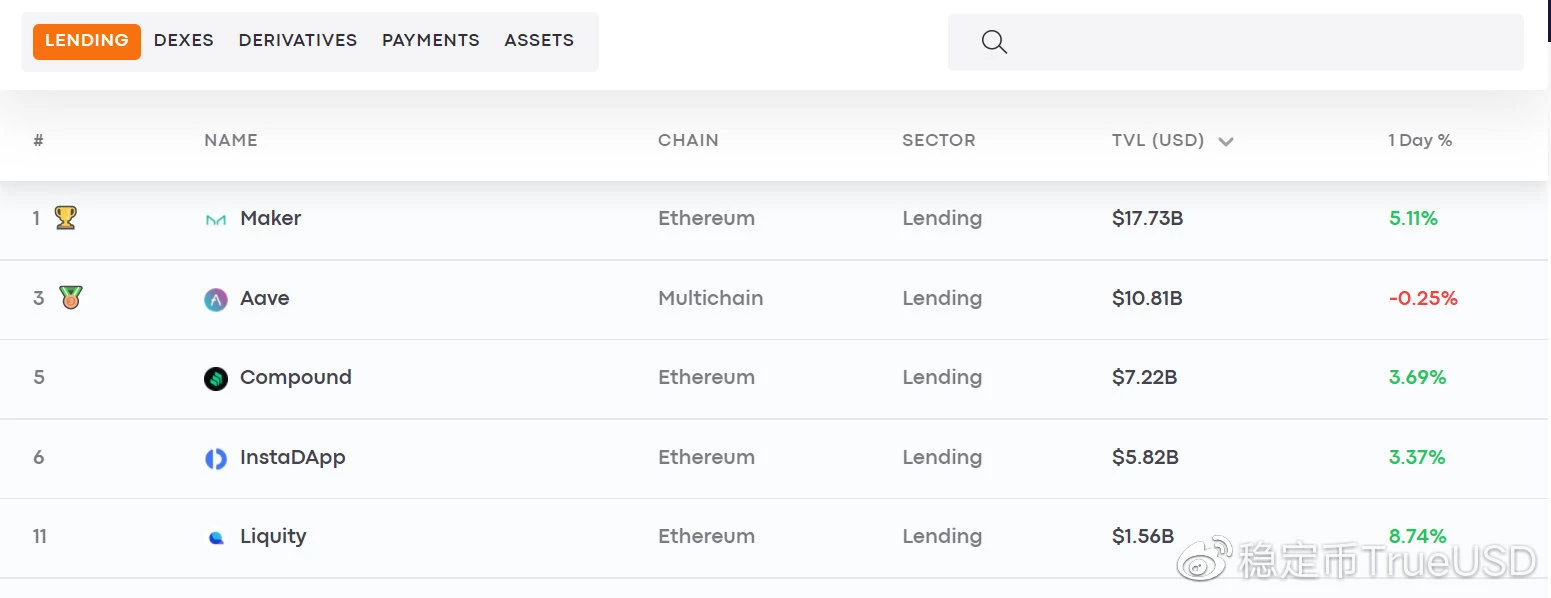Image resolution: width=1551 pixels, height=598 pixels.
Task: Click the Maker protocol logo
Action: coord(215,219)
